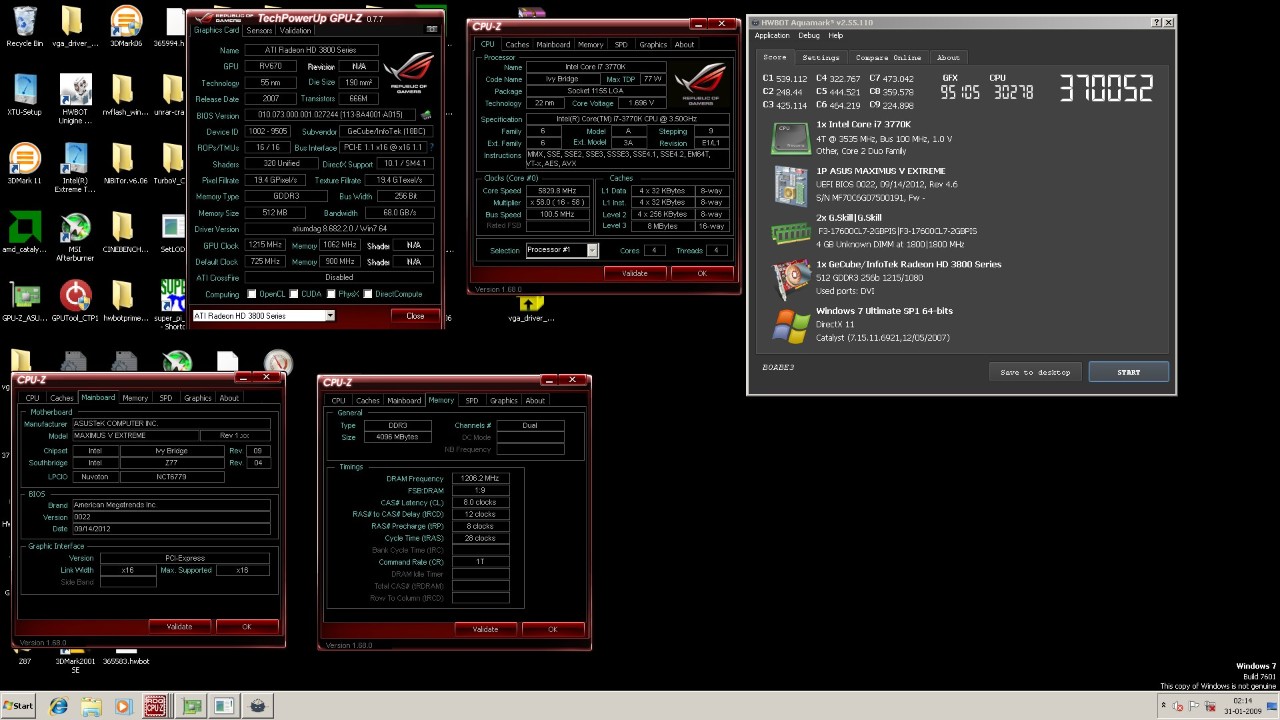Viewport: 1280px width, 720px height.
Task: Click the DRAM Frequency value in CPU-Z Memory
Action: coord(480,478)
